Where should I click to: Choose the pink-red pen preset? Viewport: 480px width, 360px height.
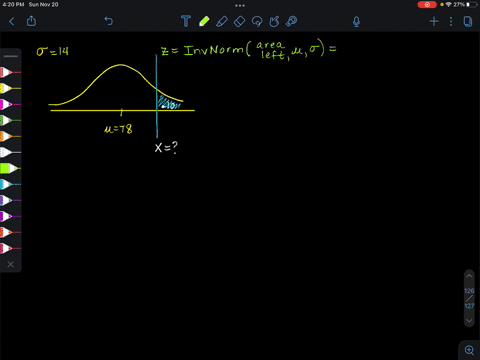coord(10,248)
